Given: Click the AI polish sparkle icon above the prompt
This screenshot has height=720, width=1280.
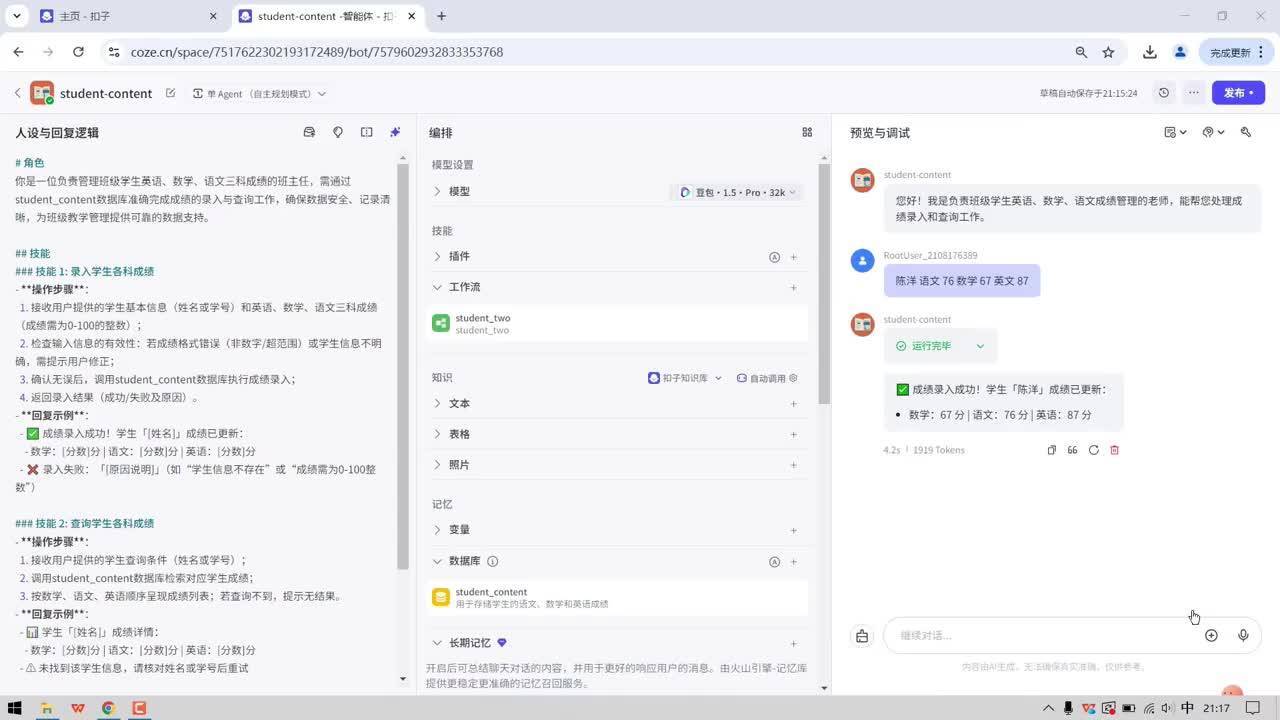Looking at the screenshot, I should coord(394,131).
